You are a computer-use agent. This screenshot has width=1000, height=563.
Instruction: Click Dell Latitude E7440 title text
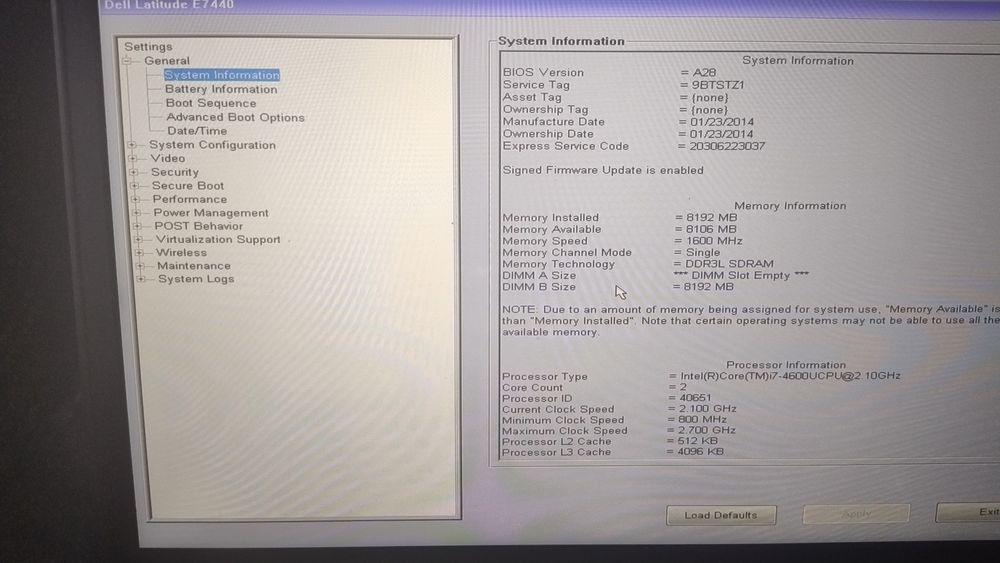point(169,5)
